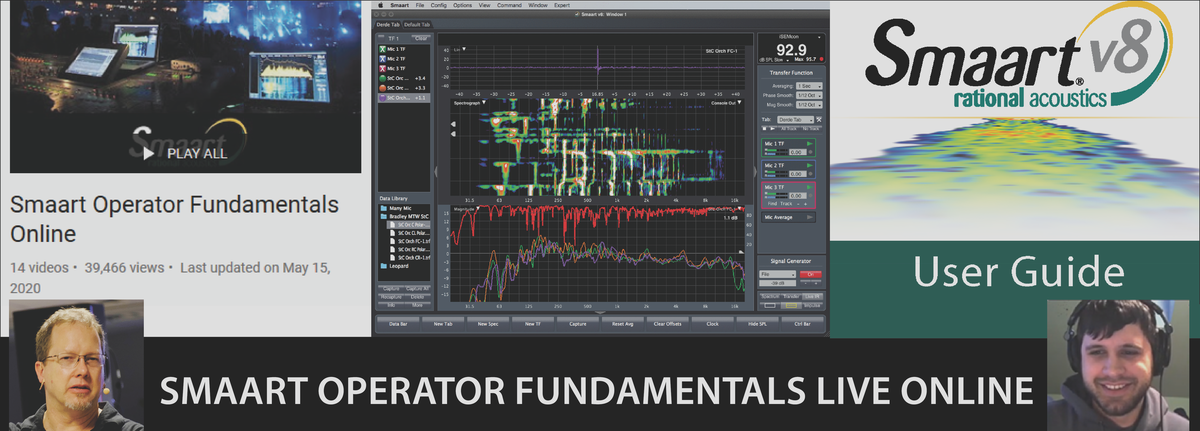1200x431 pixels.
Task: Open the Mag Smooth dropdown
Action: tap(808, 105)
